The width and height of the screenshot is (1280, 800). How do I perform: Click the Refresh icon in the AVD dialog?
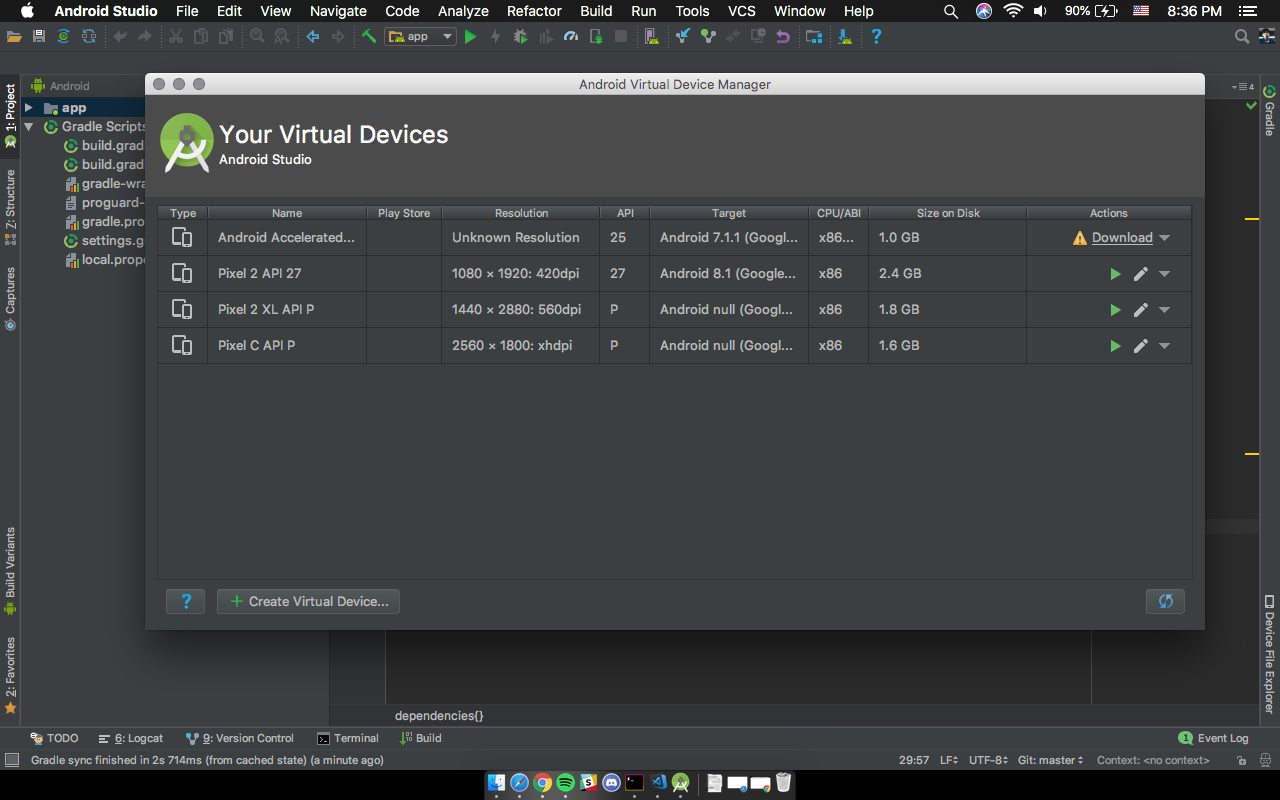[x=1164, y=601]
